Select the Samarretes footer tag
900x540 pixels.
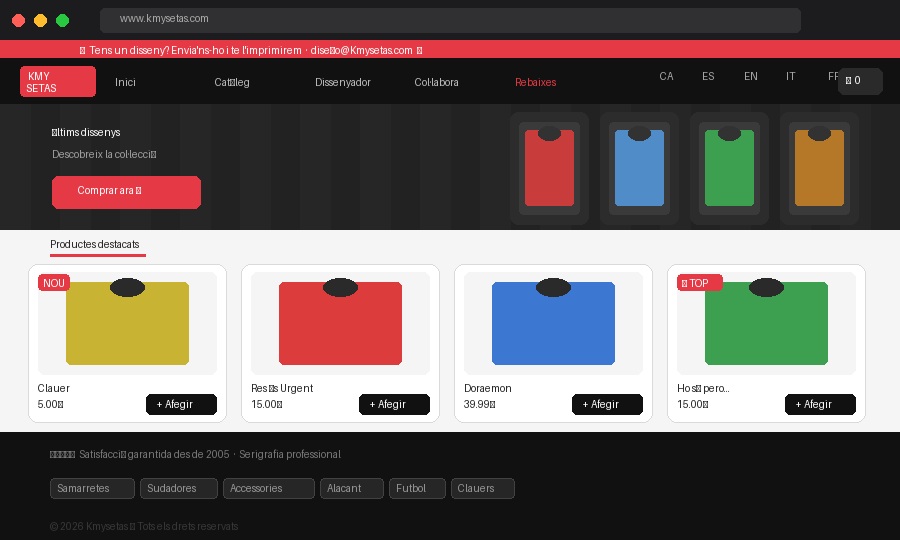click(x=92, y=488)
